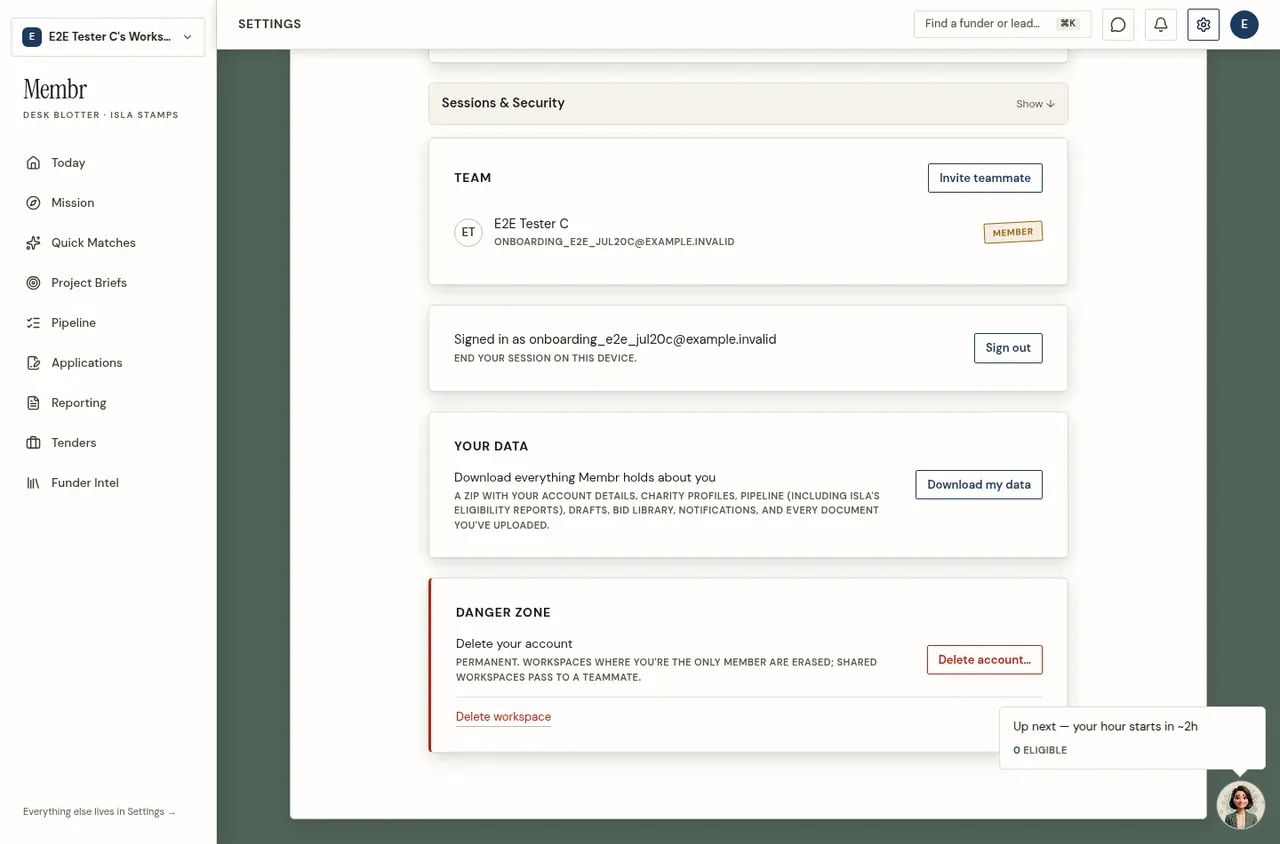Click the Reporting document icon

click(x=33, y=403)
